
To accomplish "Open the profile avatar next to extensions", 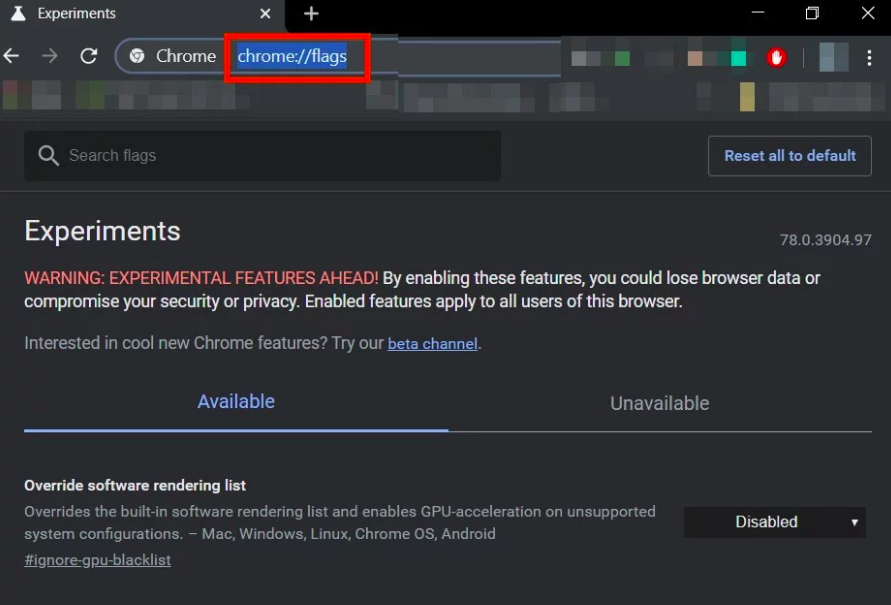I will (x=833, y=57).
